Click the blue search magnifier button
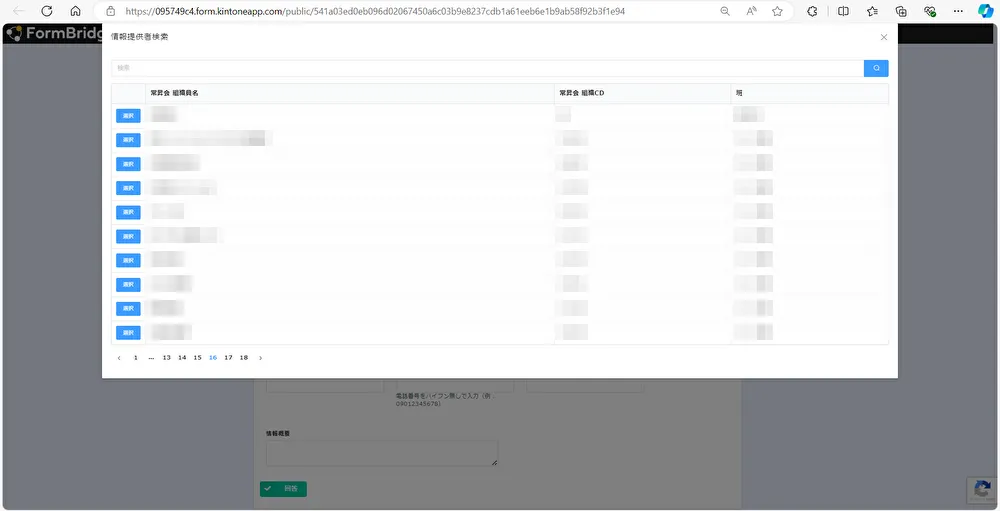 click(876, 68)
